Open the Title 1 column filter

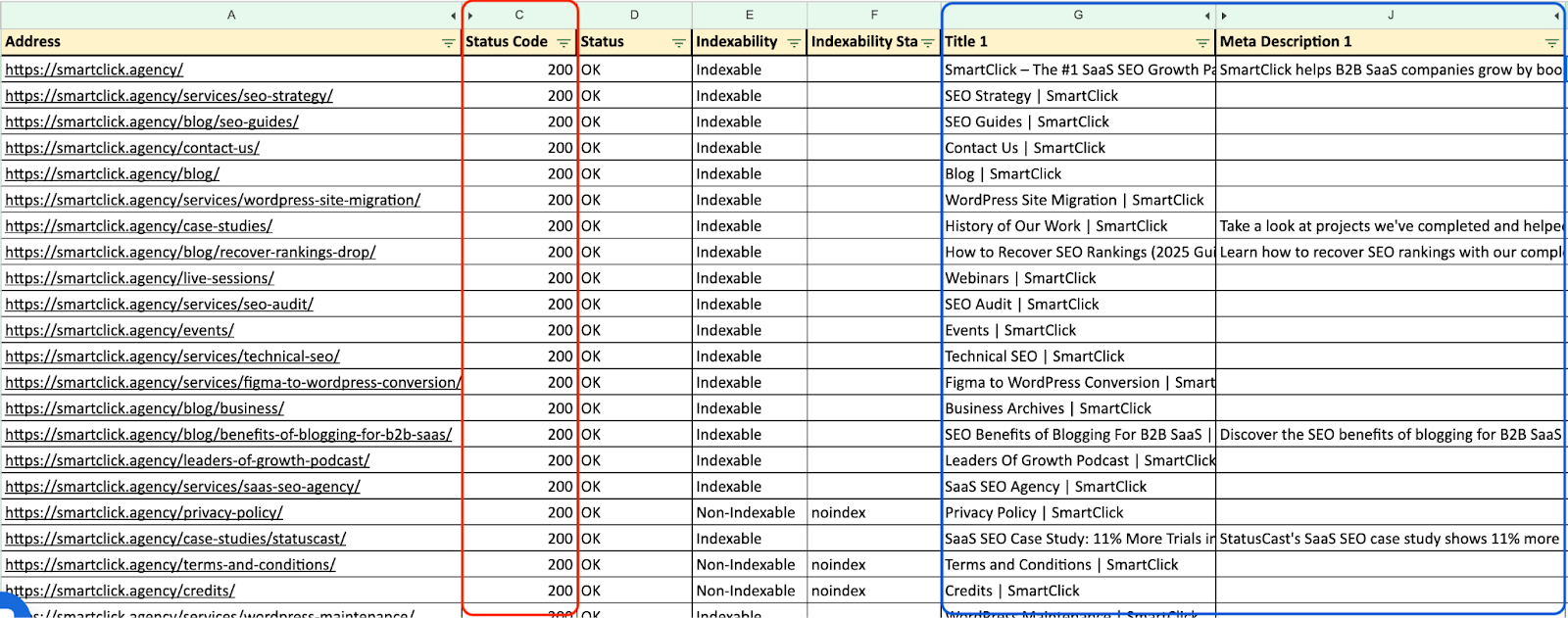coord(1202,43)
